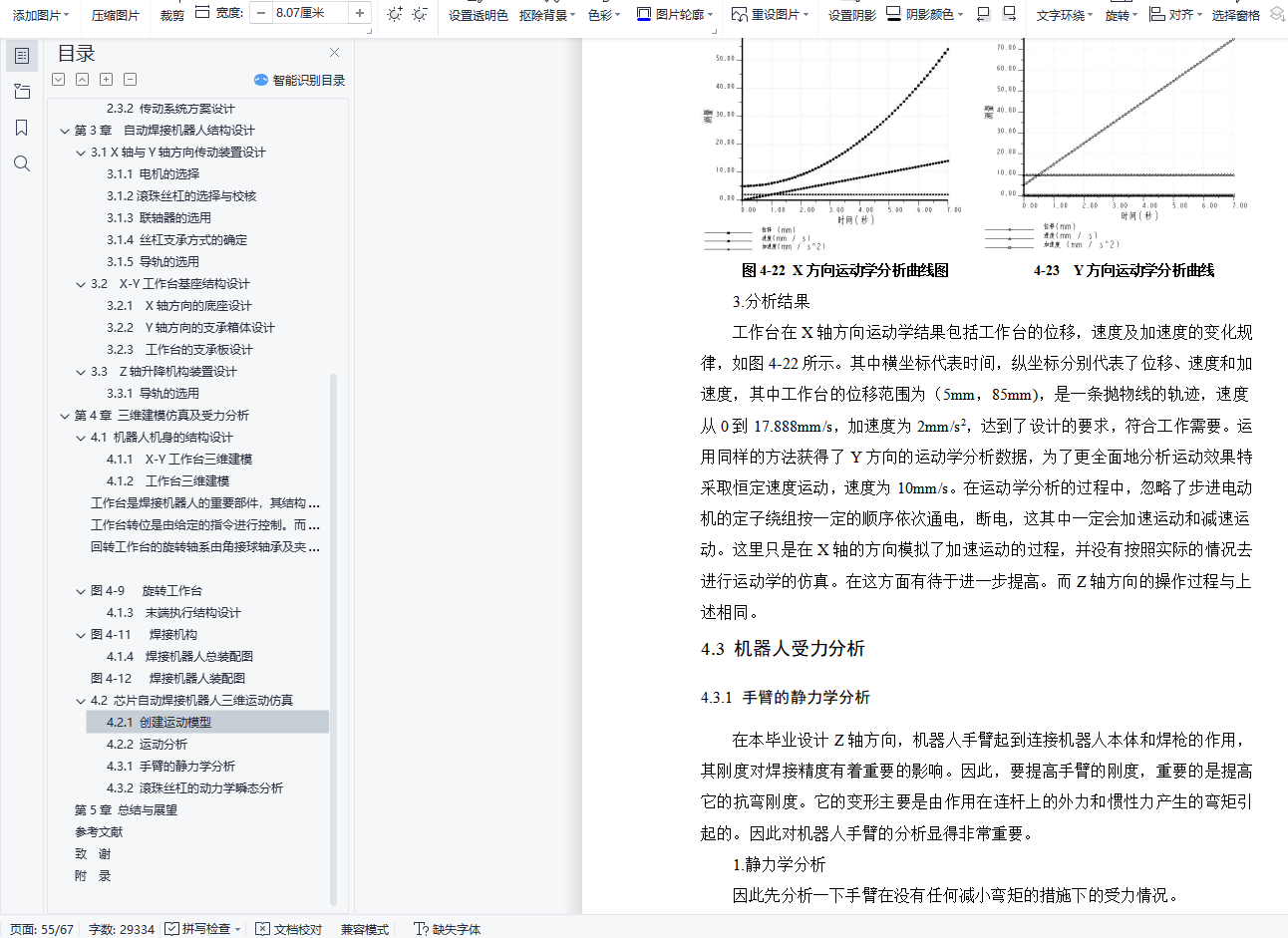The width and height of the screenshot is (1288, 938).
Task: Select outline item 3.1.2 滚珠丝杠的选择与校核
Action: pos(181,196)
